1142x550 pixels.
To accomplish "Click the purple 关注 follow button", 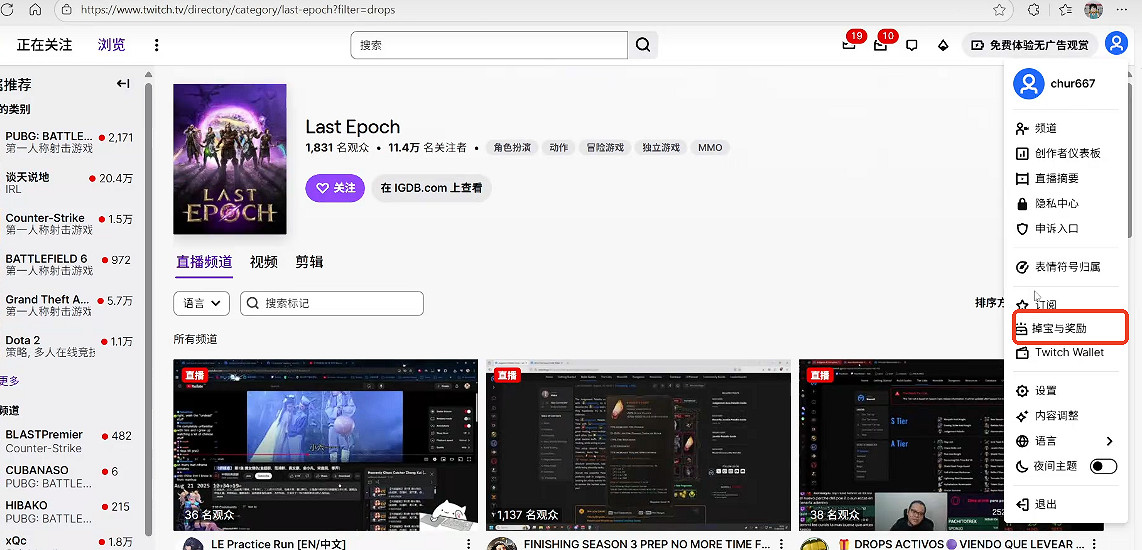I will tap(335, 188).
